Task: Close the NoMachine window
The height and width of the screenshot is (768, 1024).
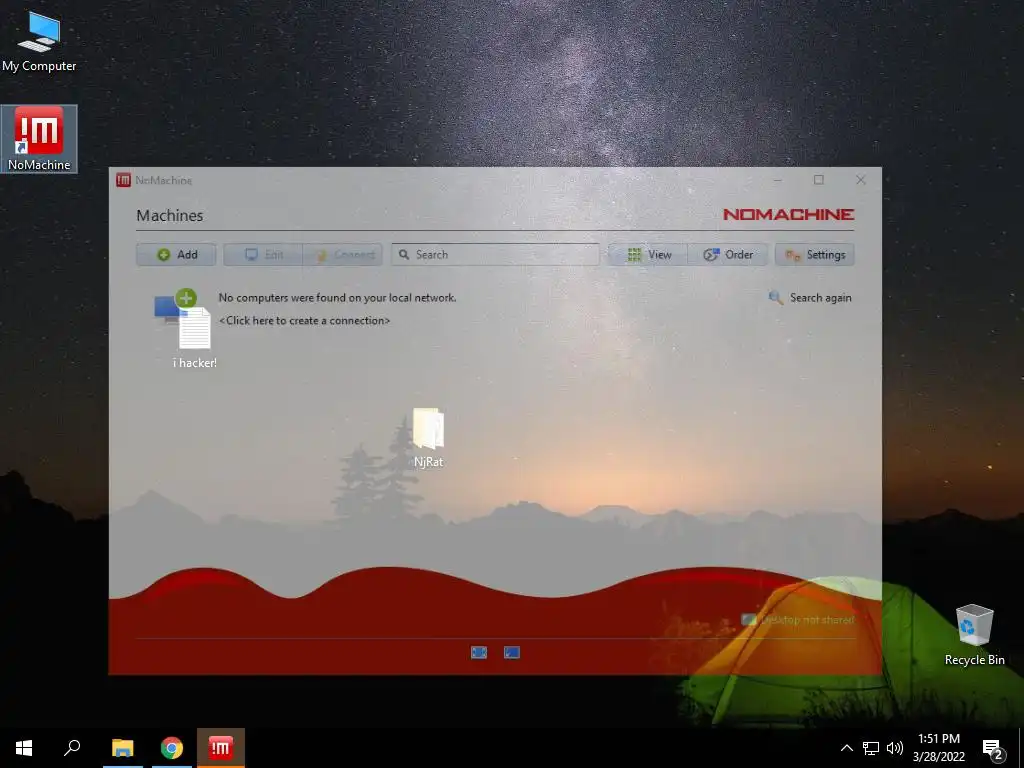Action: coord(861,180)
